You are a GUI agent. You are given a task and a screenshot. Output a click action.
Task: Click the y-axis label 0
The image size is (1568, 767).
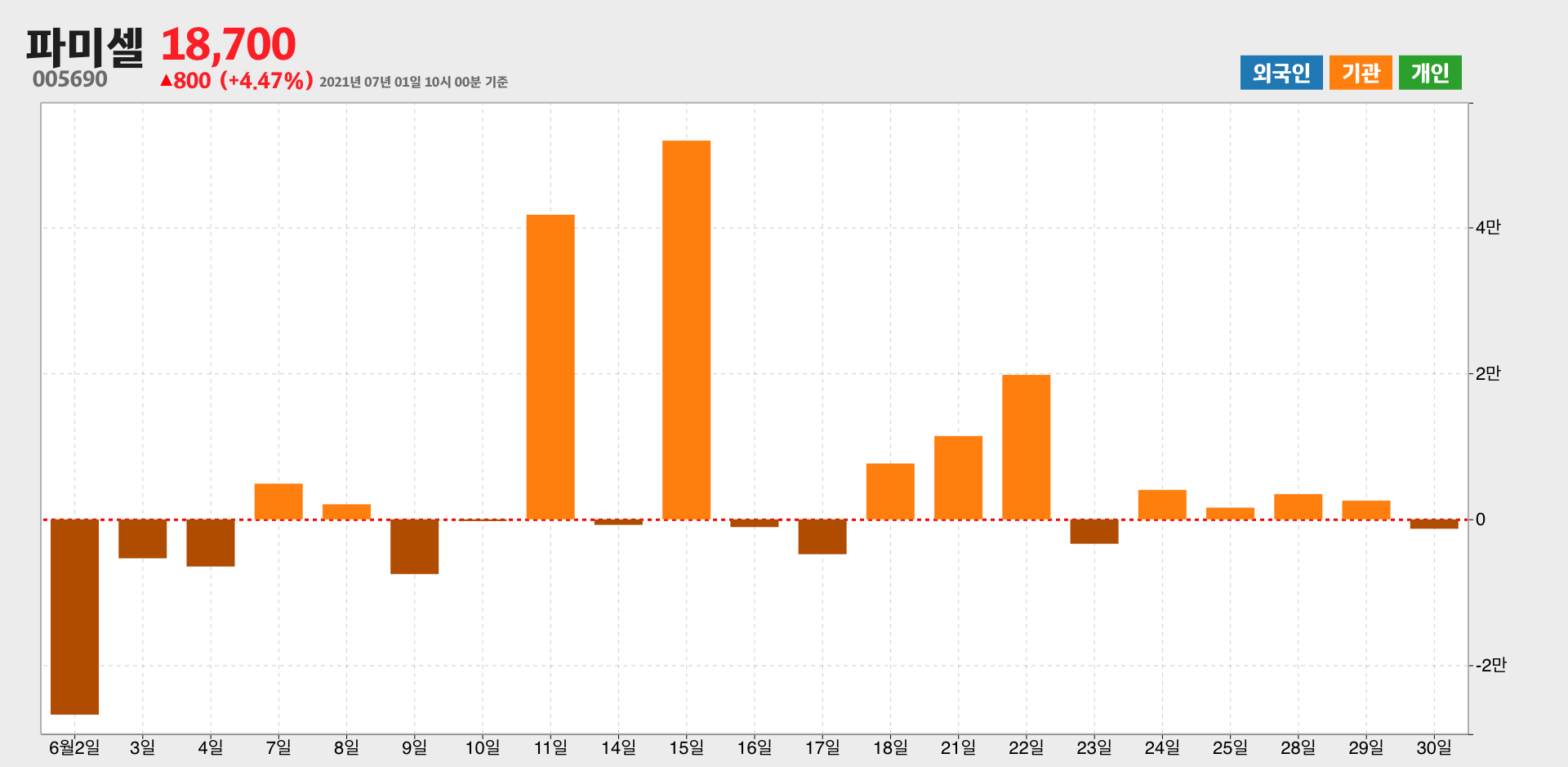point(1481,520)
